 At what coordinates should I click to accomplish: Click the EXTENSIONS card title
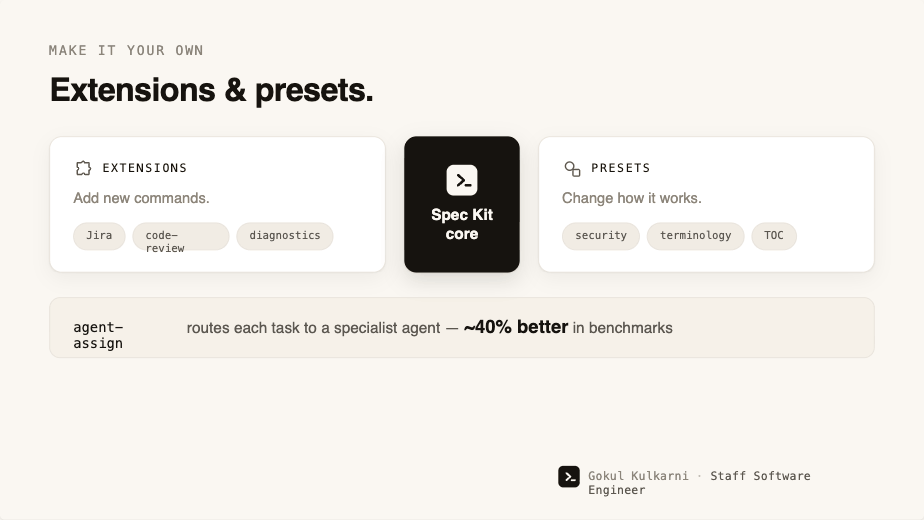click(x=145, y=168)
